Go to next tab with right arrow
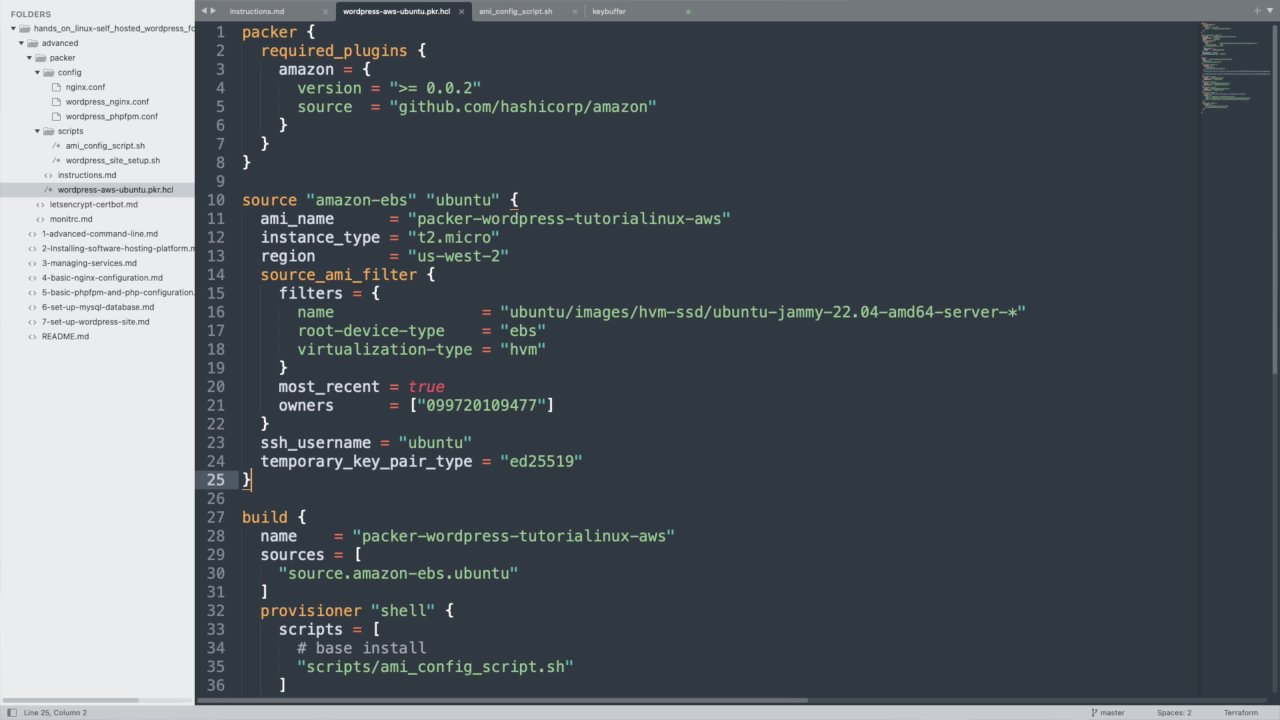 [x=213, y=11]
